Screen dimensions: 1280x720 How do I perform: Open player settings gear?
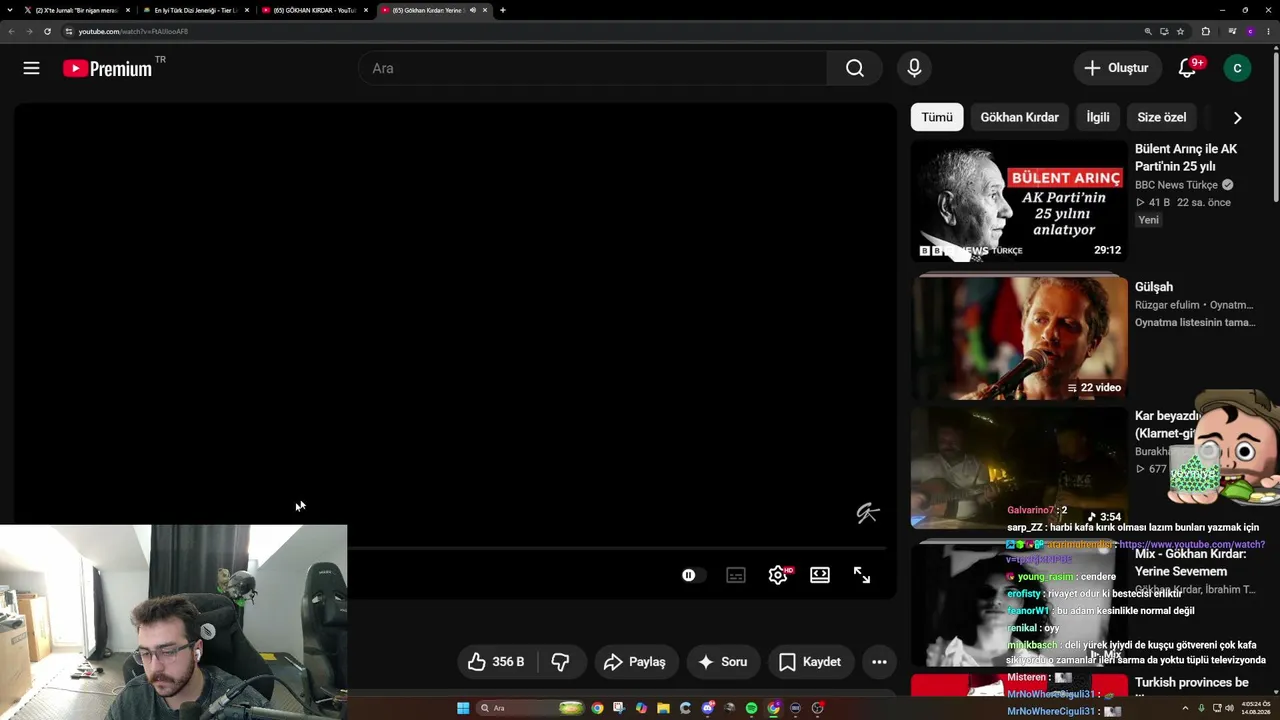(779, 575)
